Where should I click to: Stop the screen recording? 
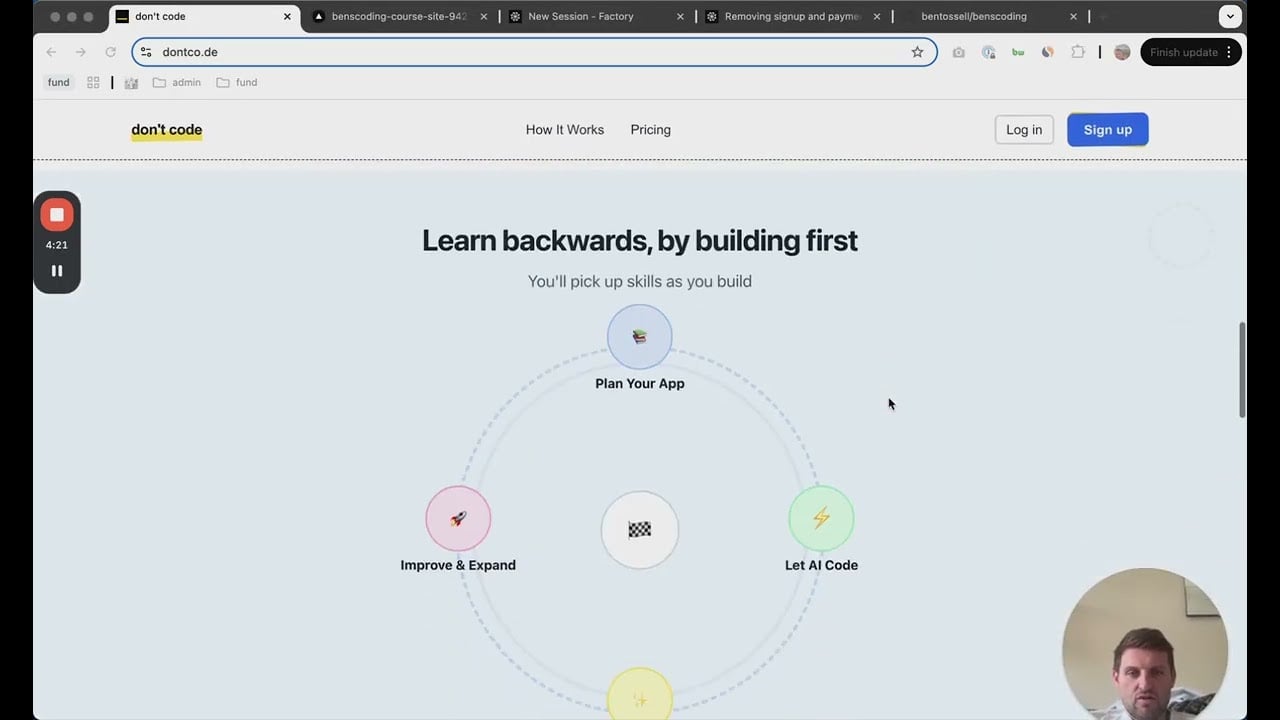[57, 215]
